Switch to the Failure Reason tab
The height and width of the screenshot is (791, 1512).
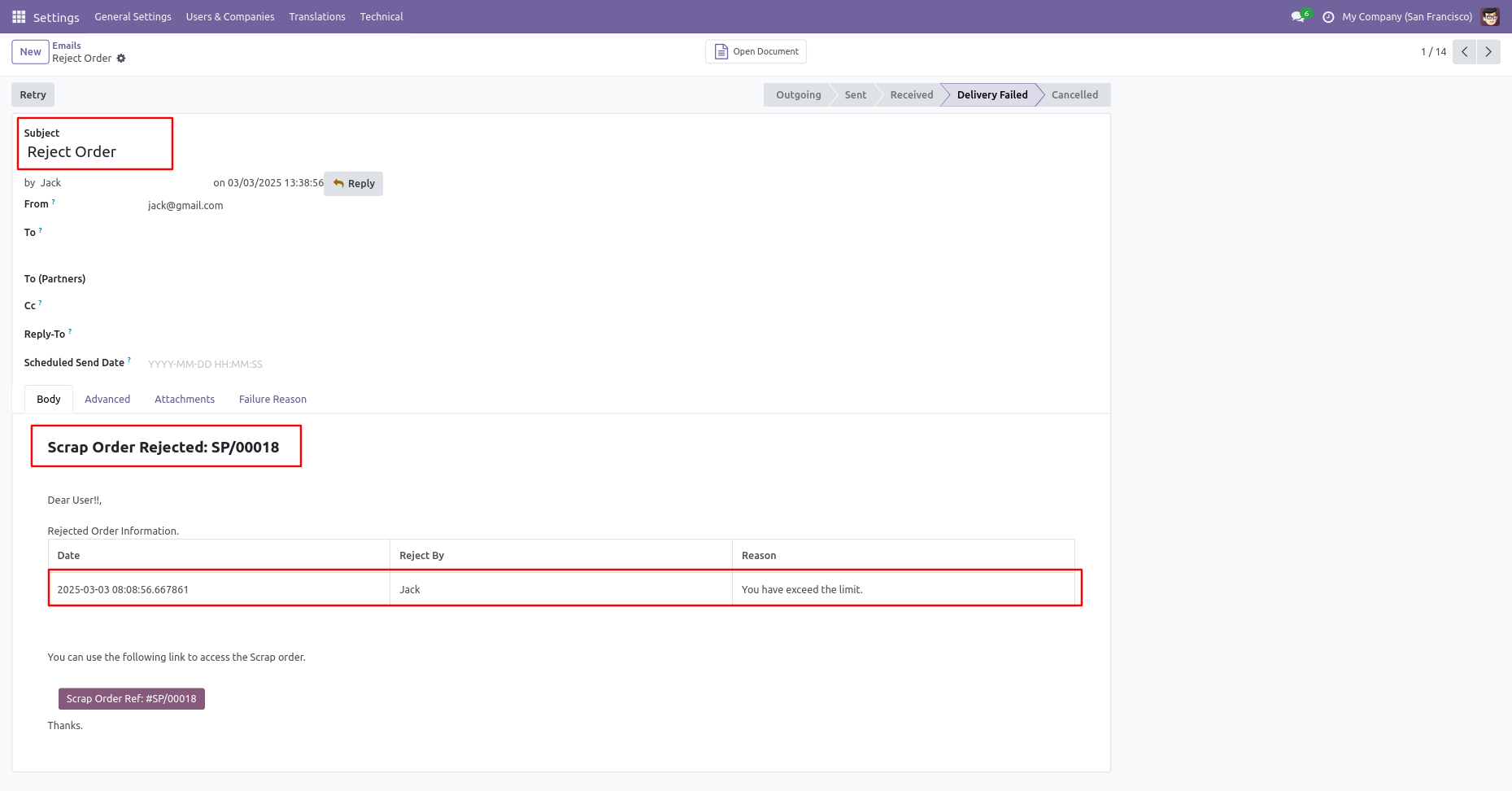tap(272, 400)
